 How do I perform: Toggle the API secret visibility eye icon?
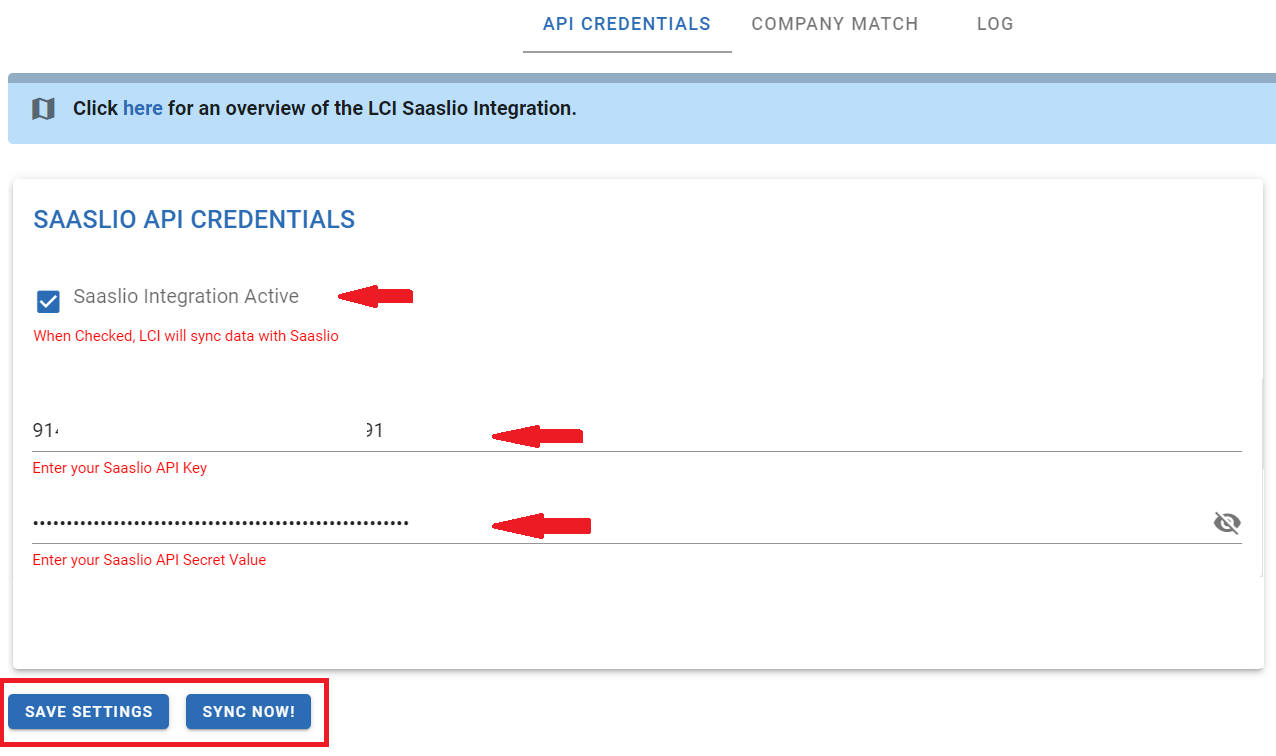coord(1227,522)
